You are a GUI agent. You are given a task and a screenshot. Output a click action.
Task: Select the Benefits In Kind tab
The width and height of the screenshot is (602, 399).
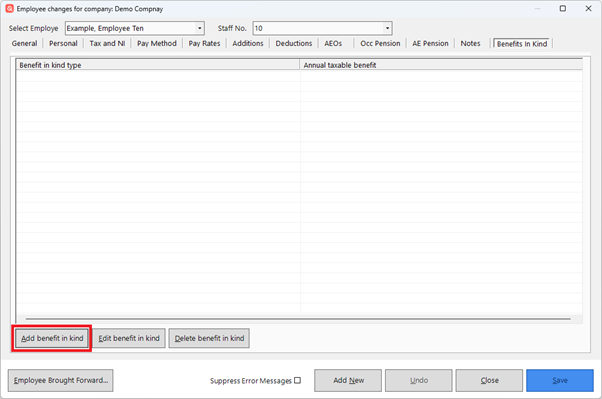[x=522, y=44]
